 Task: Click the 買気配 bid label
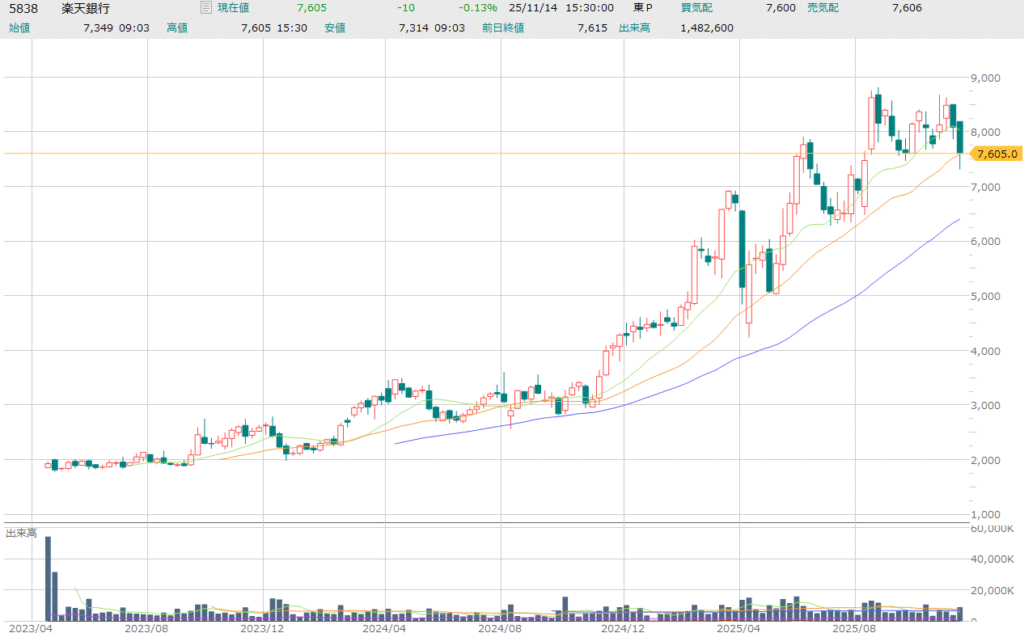[697, 8]
